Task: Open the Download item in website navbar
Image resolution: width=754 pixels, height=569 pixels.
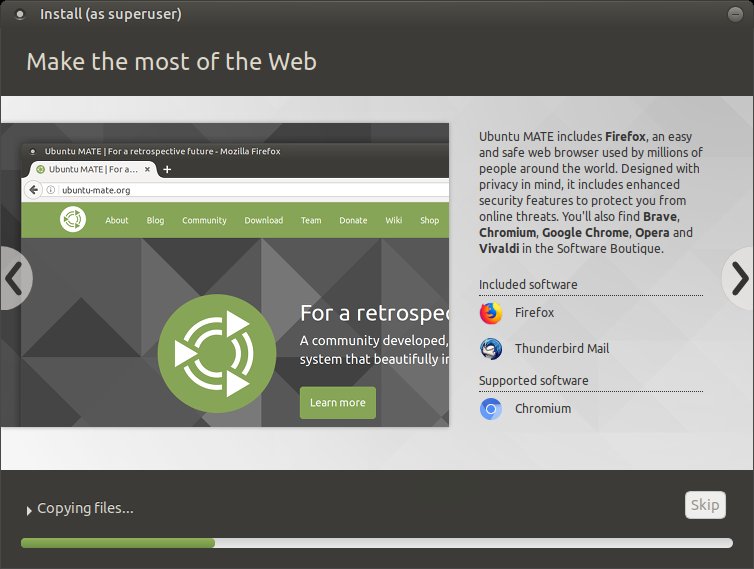Action: click(263, 220)
